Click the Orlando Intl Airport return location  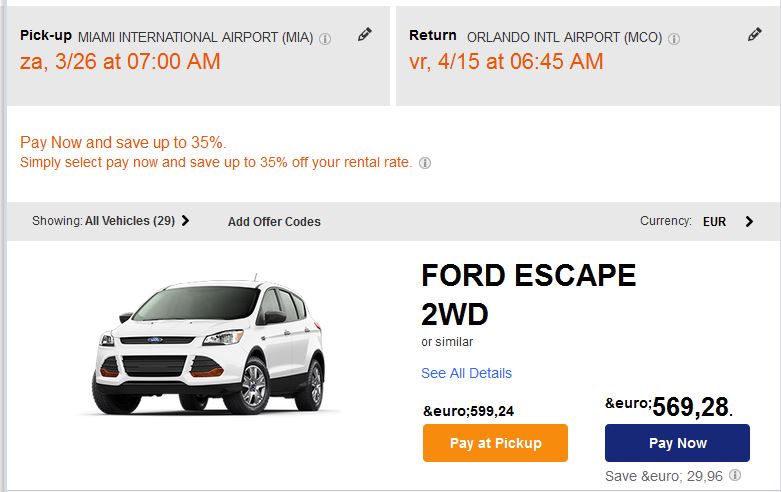[x=564, y=38]
